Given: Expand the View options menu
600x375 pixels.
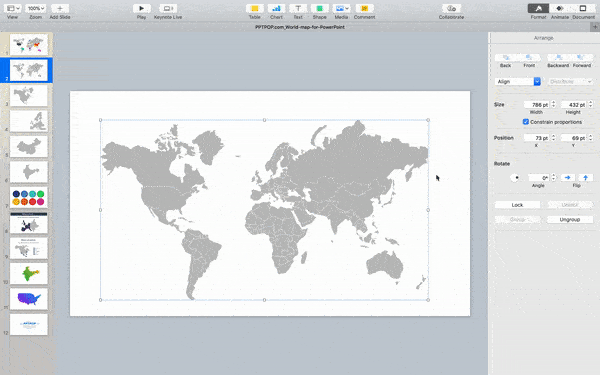Looking at the screenshot, I should [x=13, y=8].
